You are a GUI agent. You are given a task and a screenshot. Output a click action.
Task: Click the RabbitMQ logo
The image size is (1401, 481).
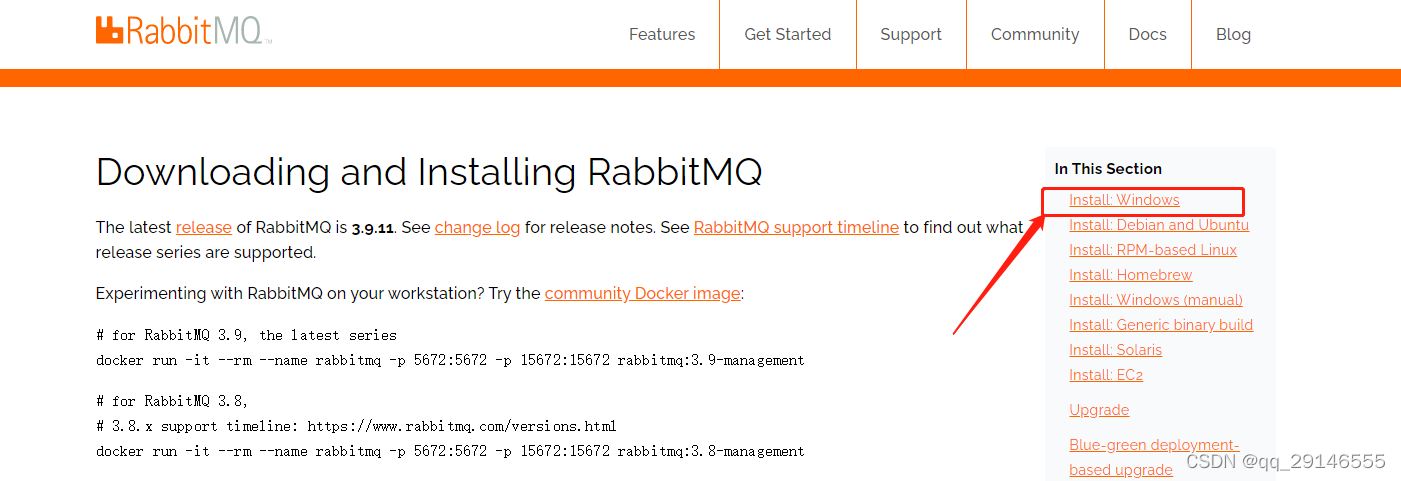[183, 31]
